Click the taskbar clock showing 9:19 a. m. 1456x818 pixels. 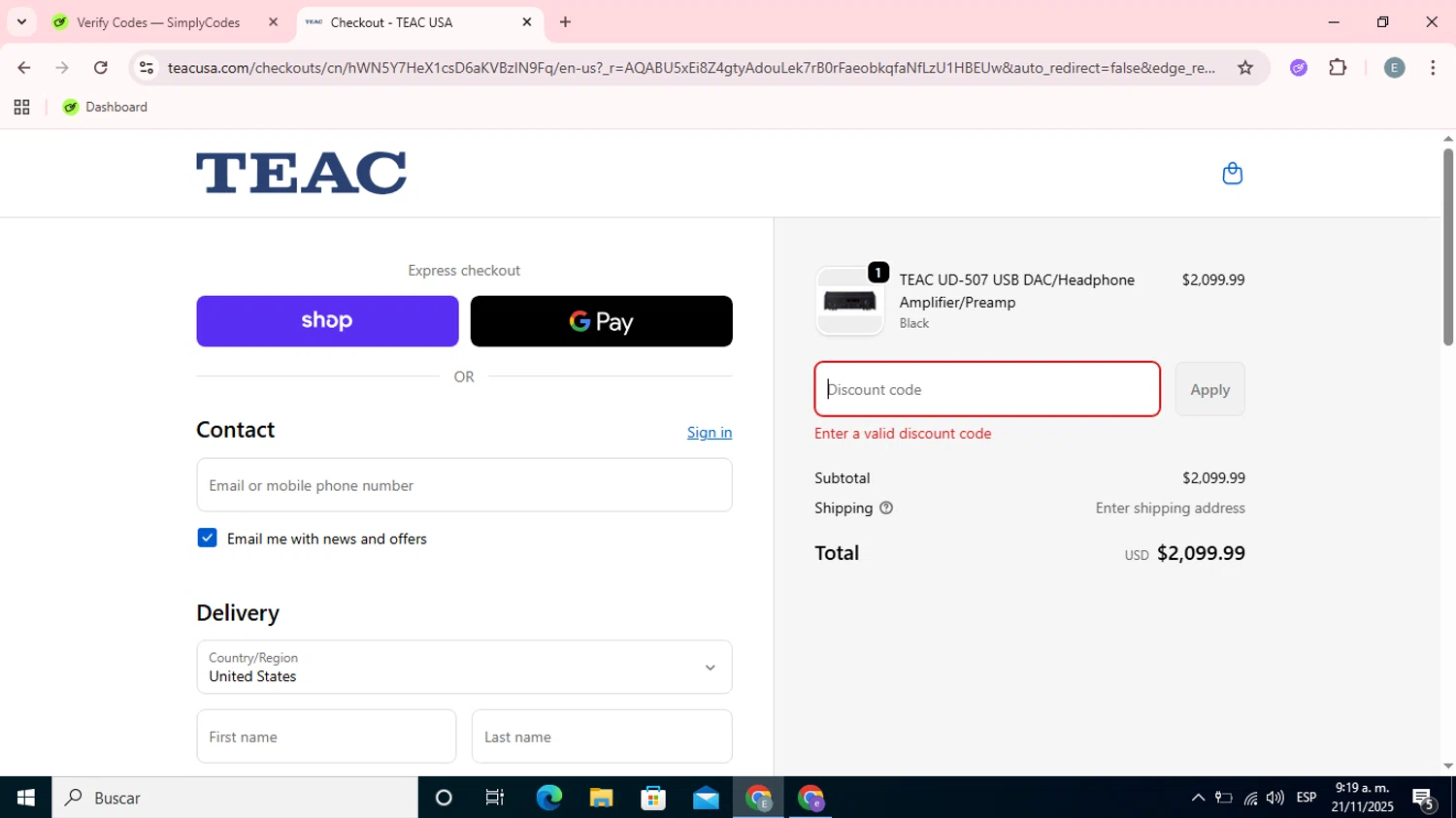point(1362,798)
